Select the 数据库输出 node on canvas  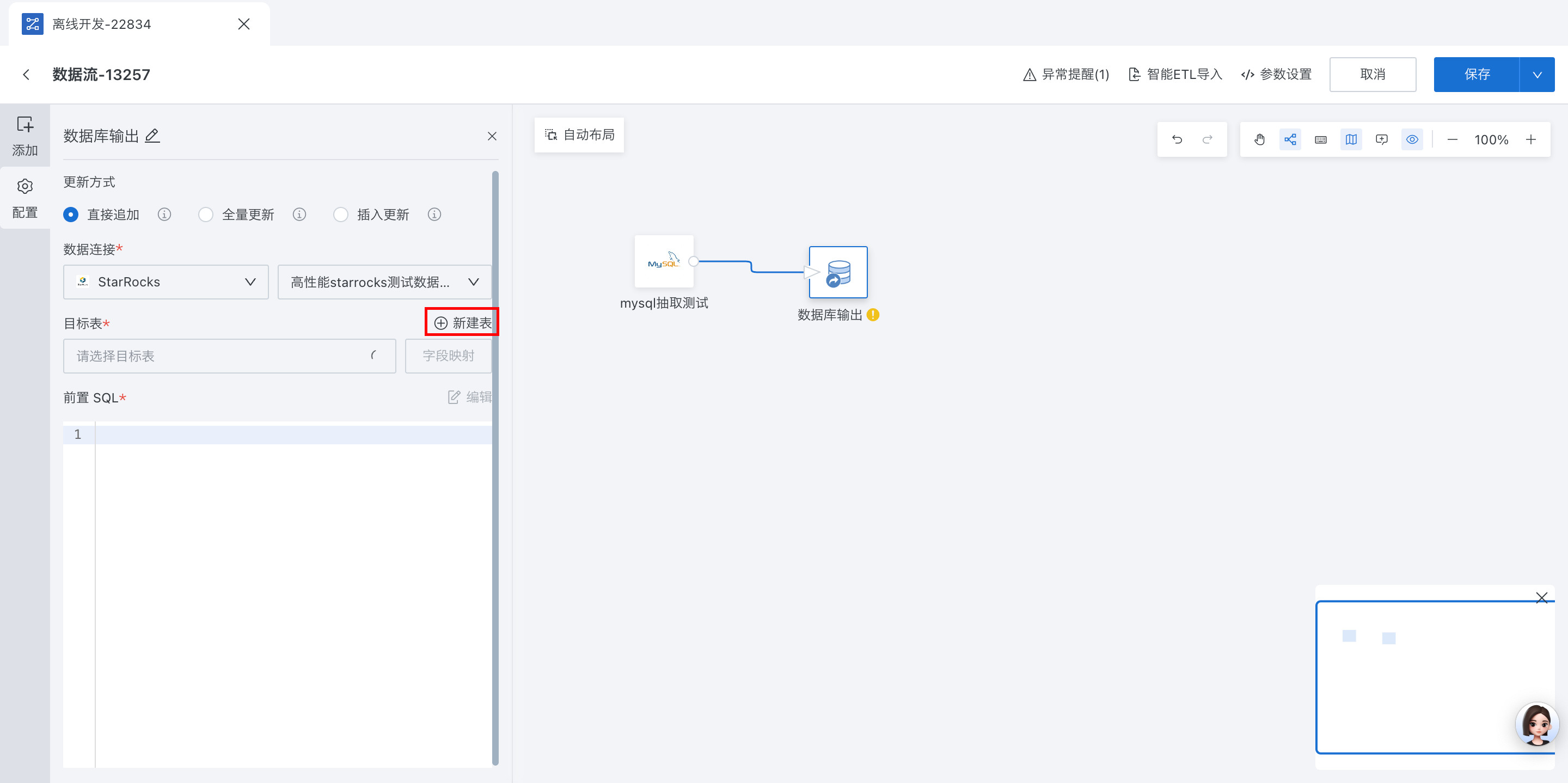(837, 272)
